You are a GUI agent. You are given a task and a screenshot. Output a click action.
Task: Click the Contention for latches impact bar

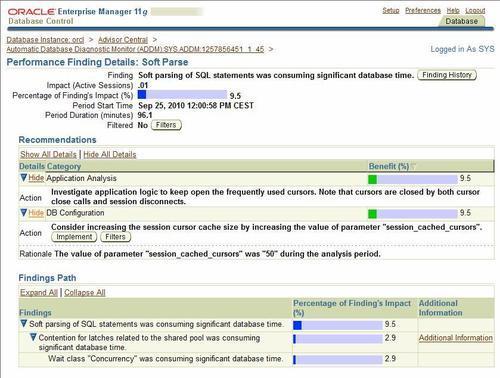[x=338, y=339]
